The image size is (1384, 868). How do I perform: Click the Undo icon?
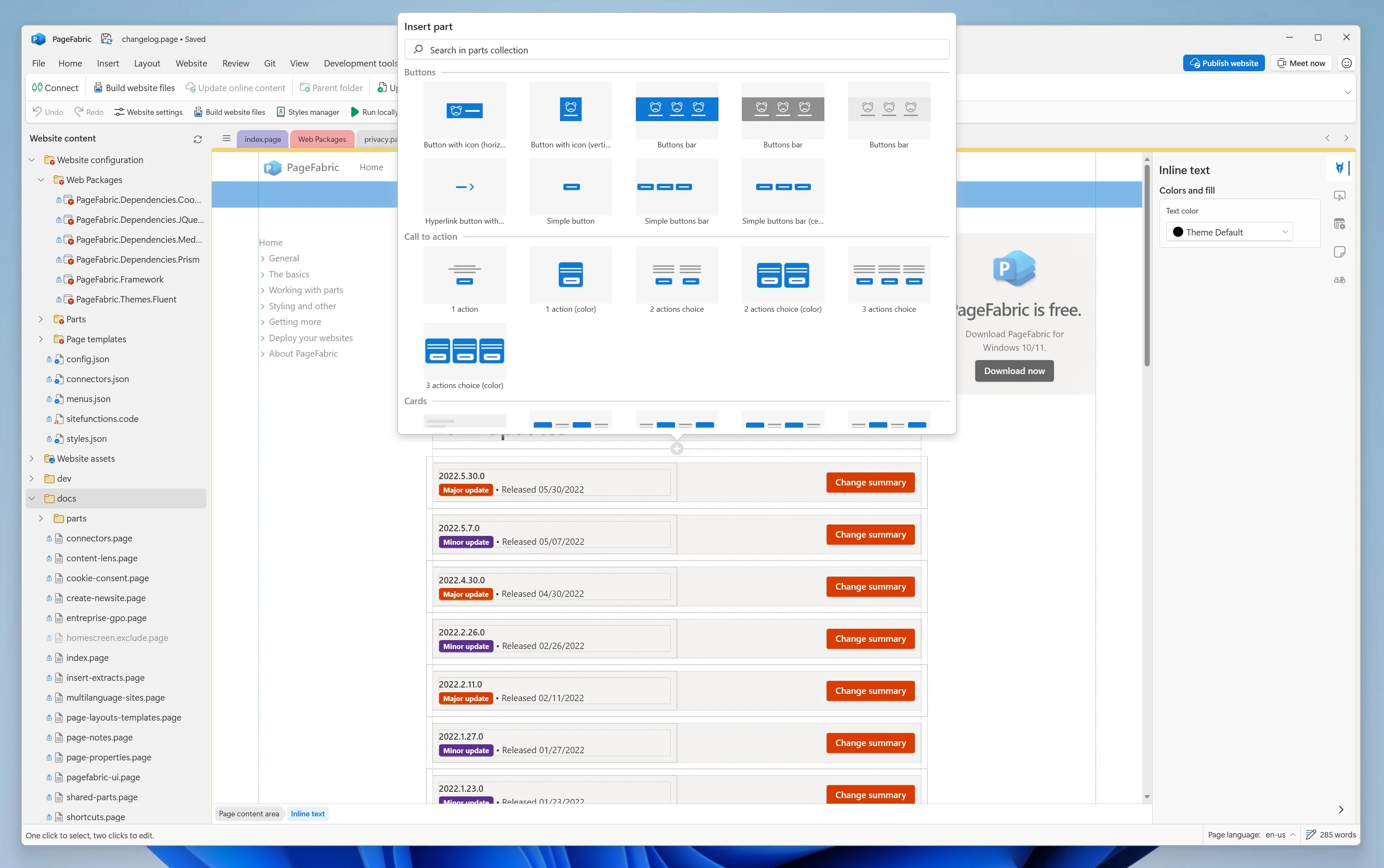click(37, 111)
